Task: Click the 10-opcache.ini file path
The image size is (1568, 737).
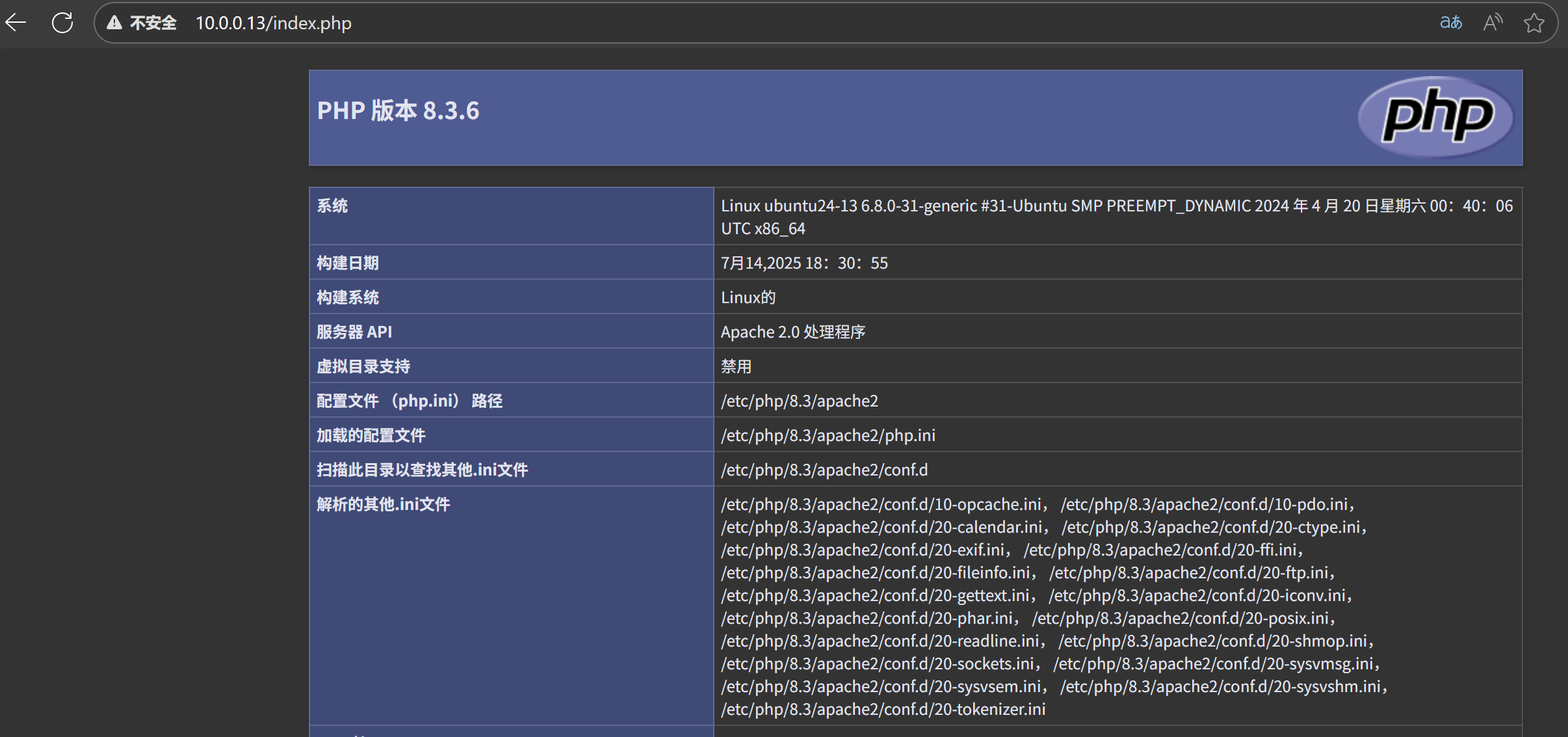Action: [882, 504]
